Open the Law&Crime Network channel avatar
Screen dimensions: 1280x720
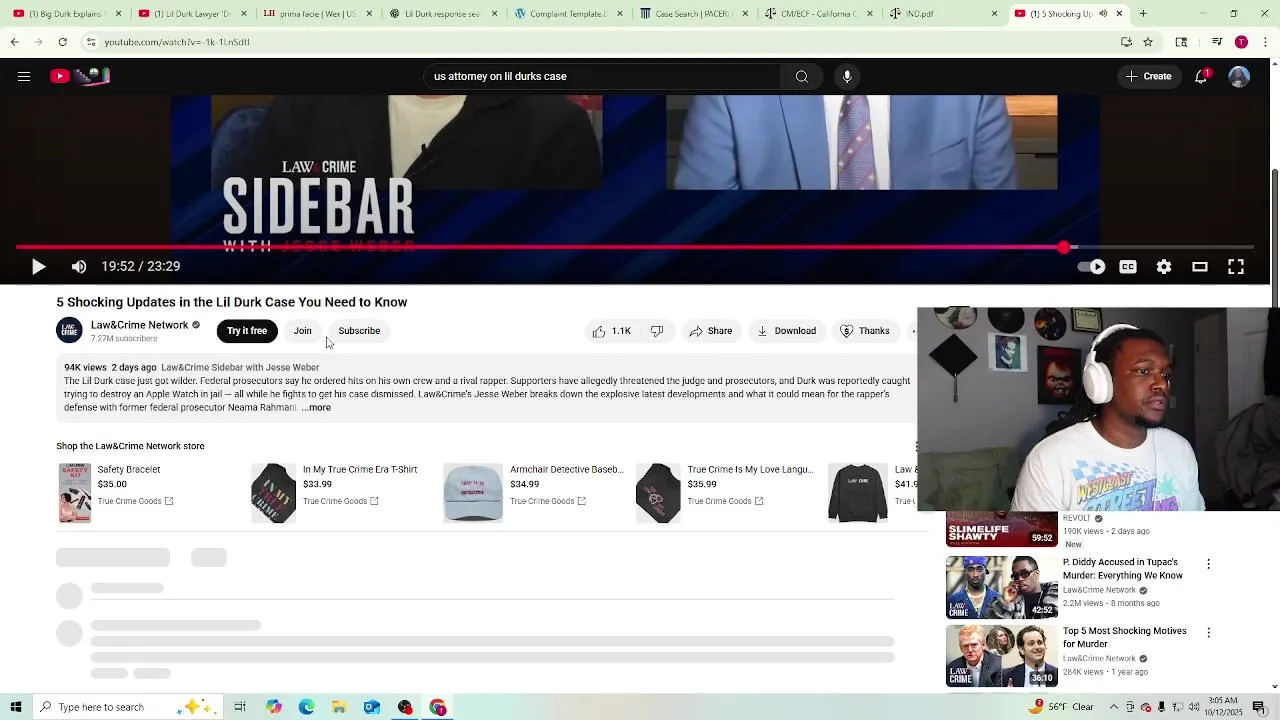click(69, 331)
